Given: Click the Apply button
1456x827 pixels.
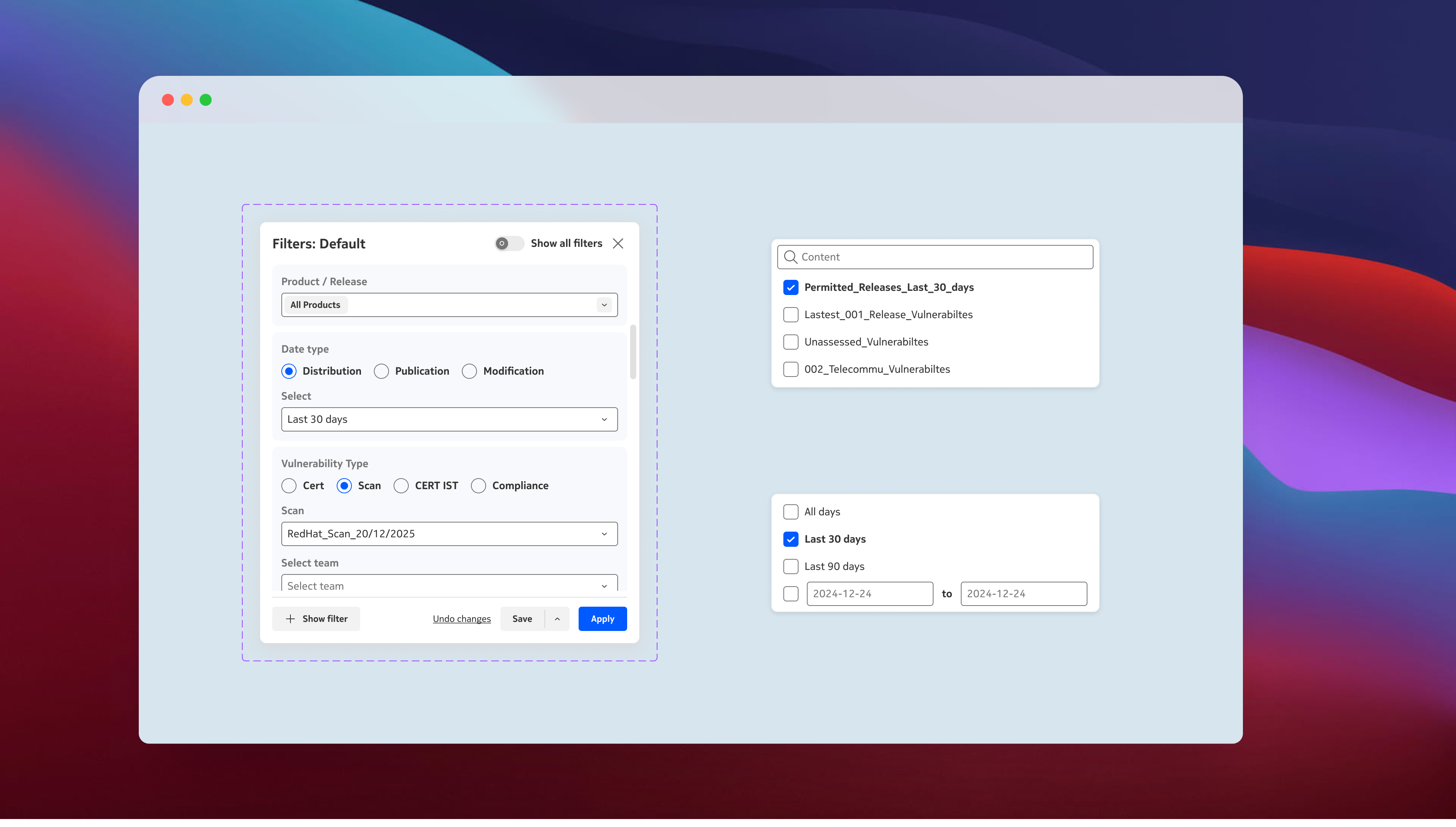Looking at the screenshot, I should pyautogui.click(x=602, y=618).
